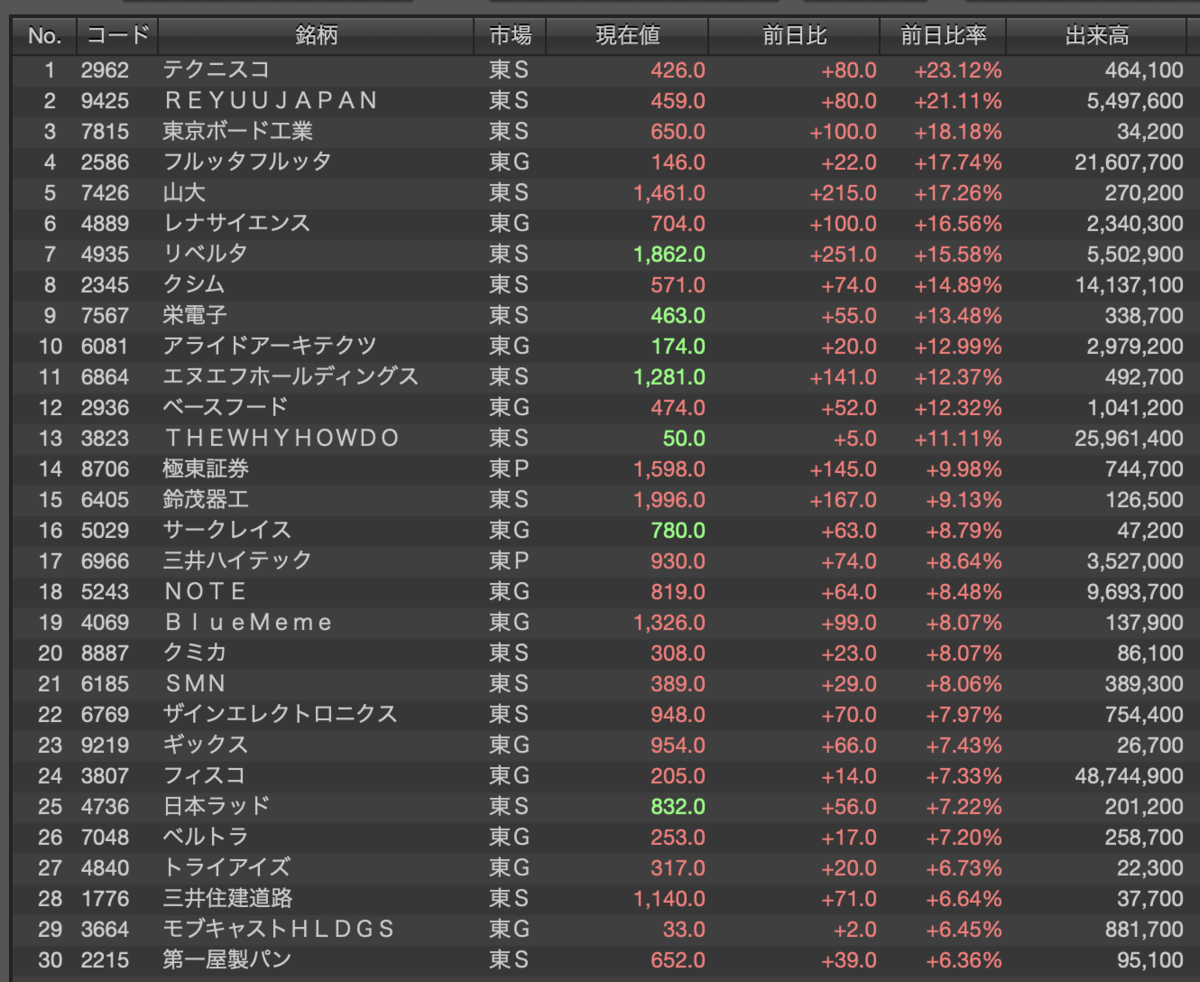The height and width of the screenshot is (982, 1200).
Task: Sort by the 出来高 column header
Action: [x=1097, y=37]
